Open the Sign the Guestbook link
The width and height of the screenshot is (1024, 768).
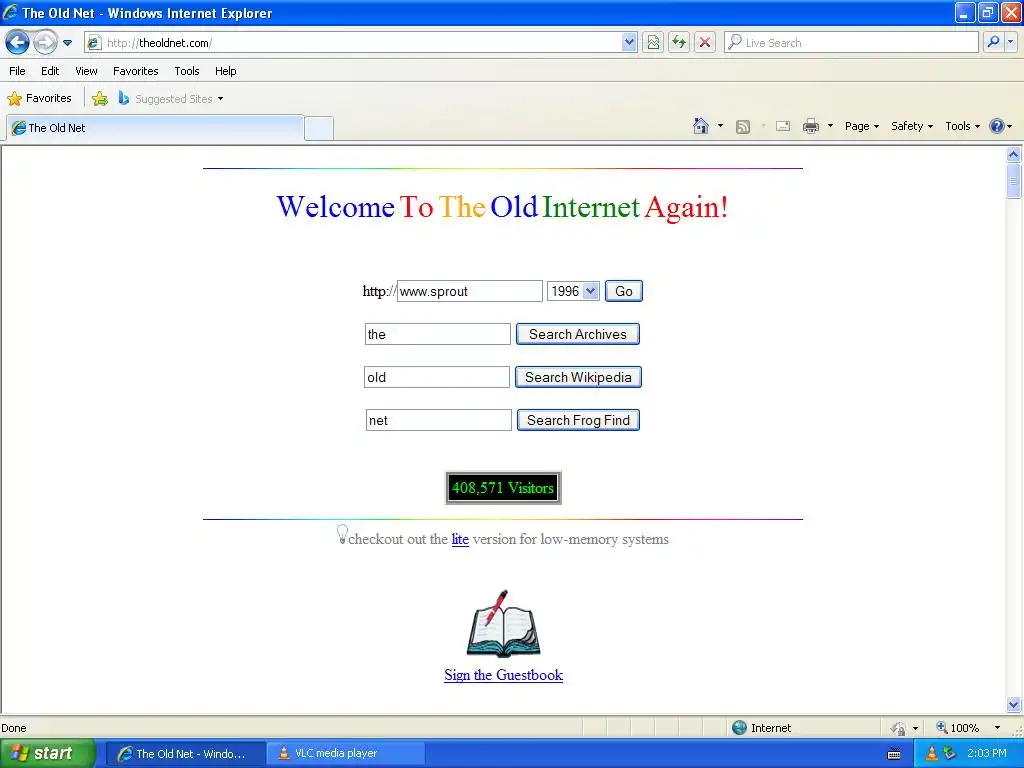[503, 675]
